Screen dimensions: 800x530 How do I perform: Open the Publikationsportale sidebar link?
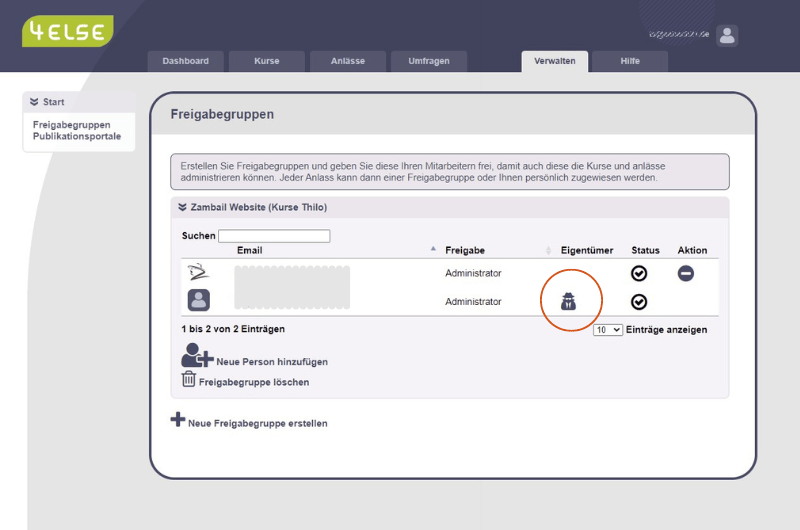pyautogui.click(x=76, y=136)
